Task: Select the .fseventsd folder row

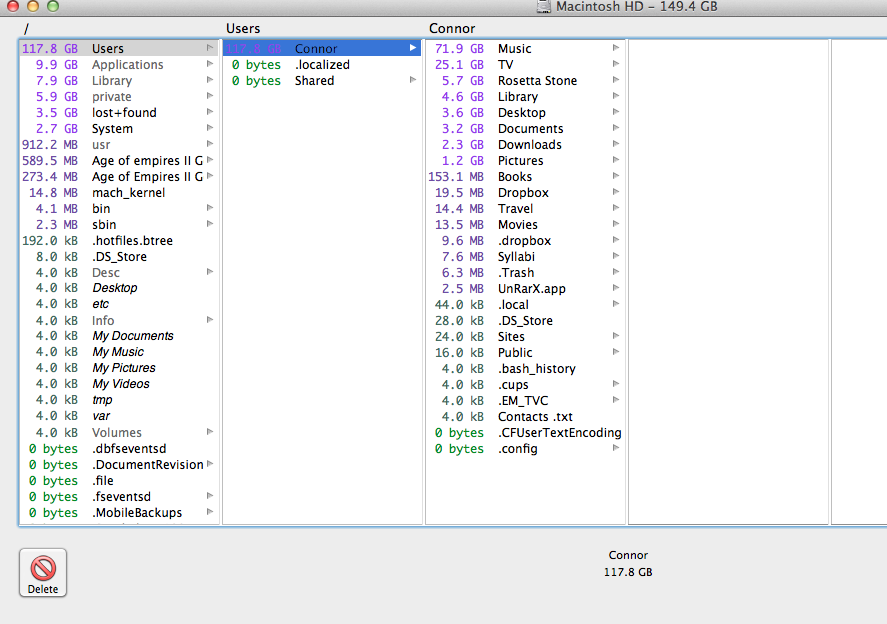Action: pyautogui.click(x=119, y=497)
